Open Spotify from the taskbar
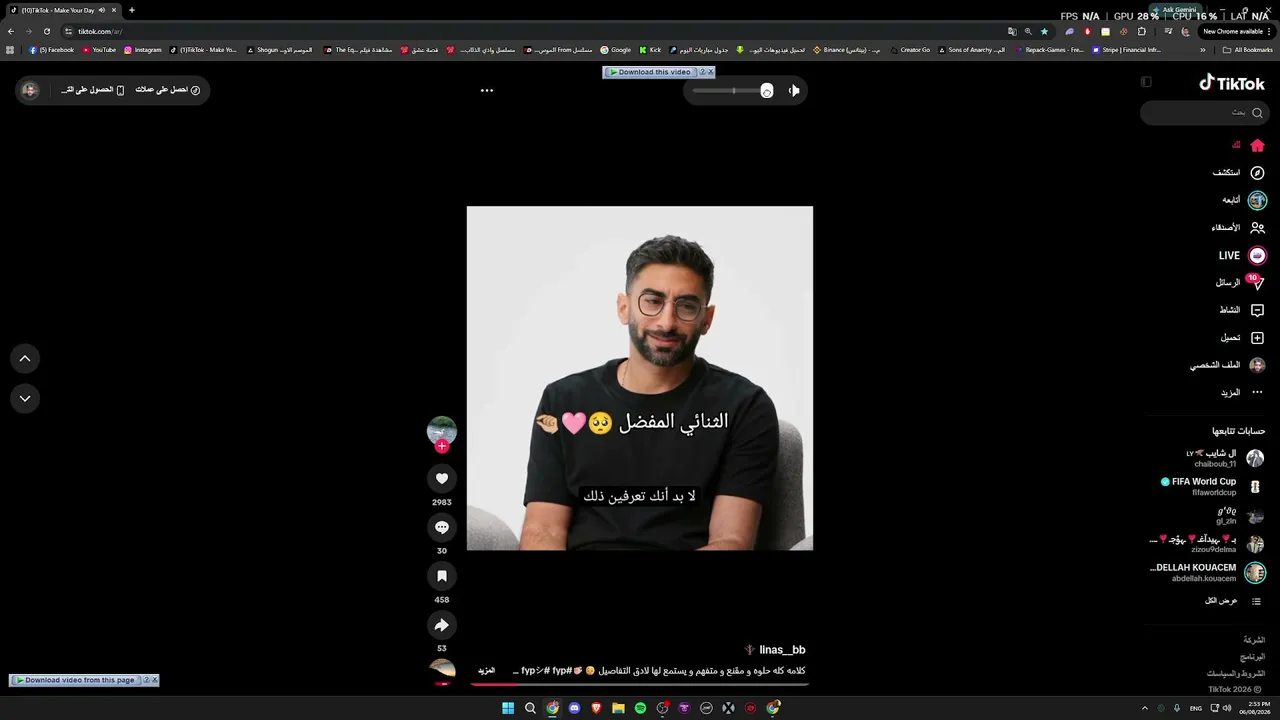This screenshot has height=720, width=1280. click(x=640, y=708)
